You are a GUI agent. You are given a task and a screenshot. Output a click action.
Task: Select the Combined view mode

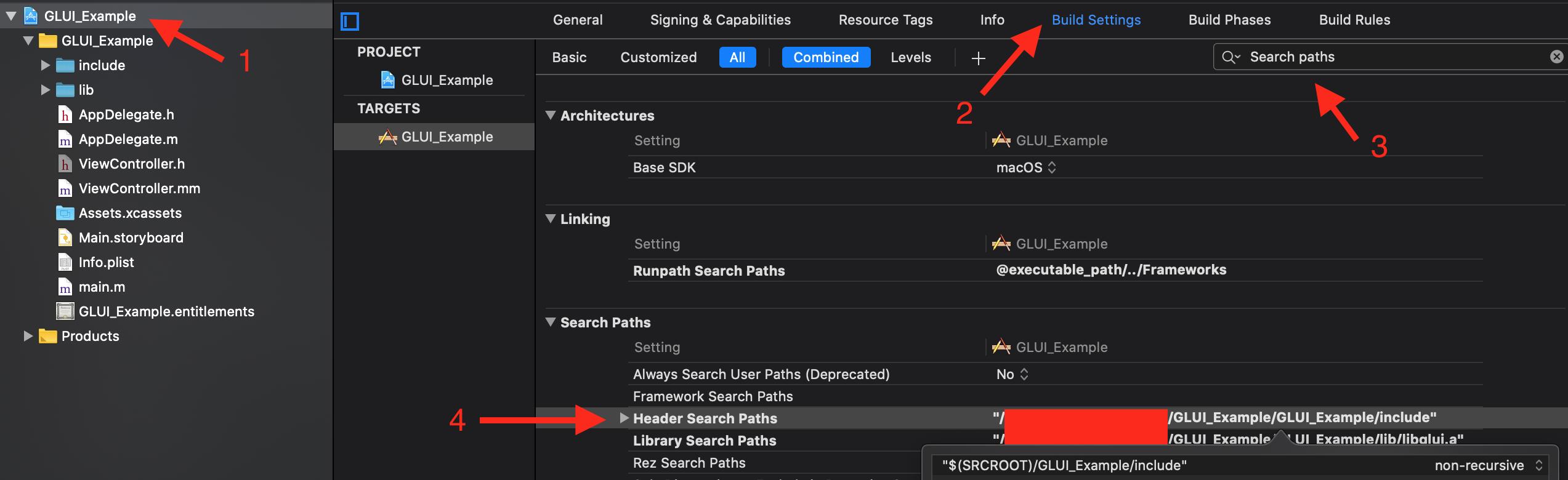tap(826, 57)
